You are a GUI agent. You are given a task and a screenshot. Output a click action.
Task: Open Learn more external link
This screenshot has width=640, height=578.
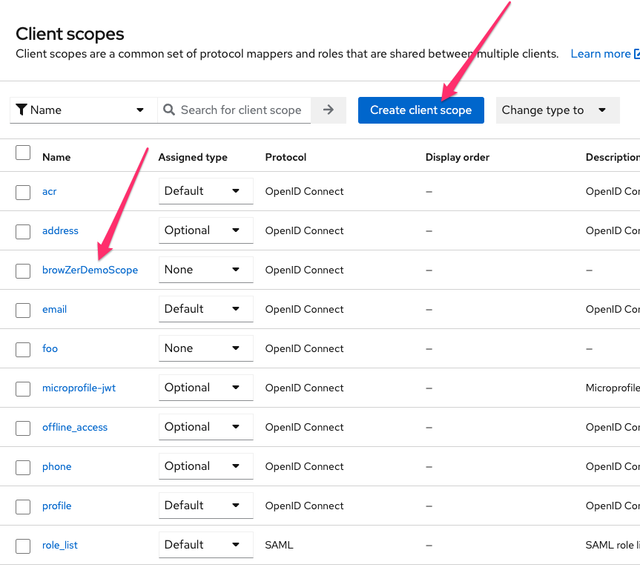pyautogui.click(x=605, y=54)
